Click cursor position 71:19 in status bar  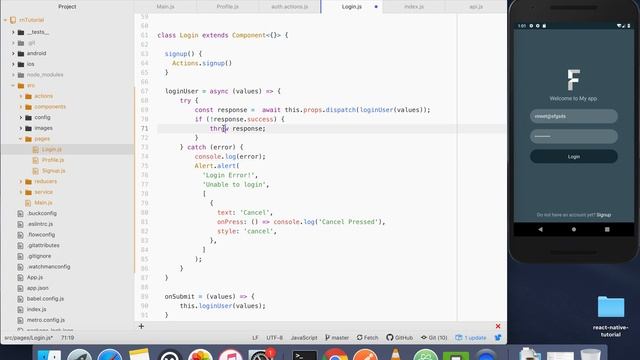[67, 338]
